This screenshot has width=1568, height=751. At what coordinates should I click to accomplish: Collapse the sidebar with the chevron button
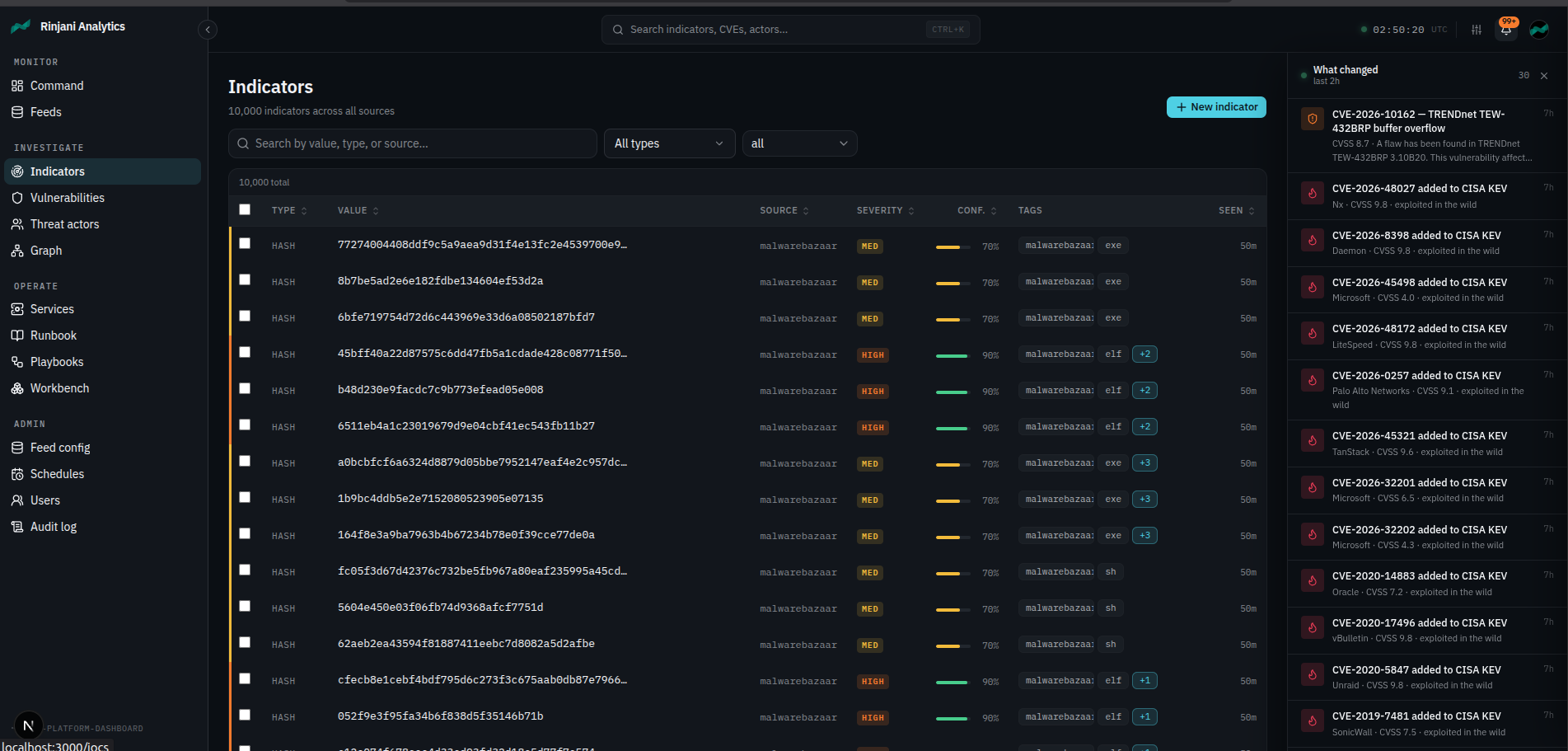(x=208, y=30)
